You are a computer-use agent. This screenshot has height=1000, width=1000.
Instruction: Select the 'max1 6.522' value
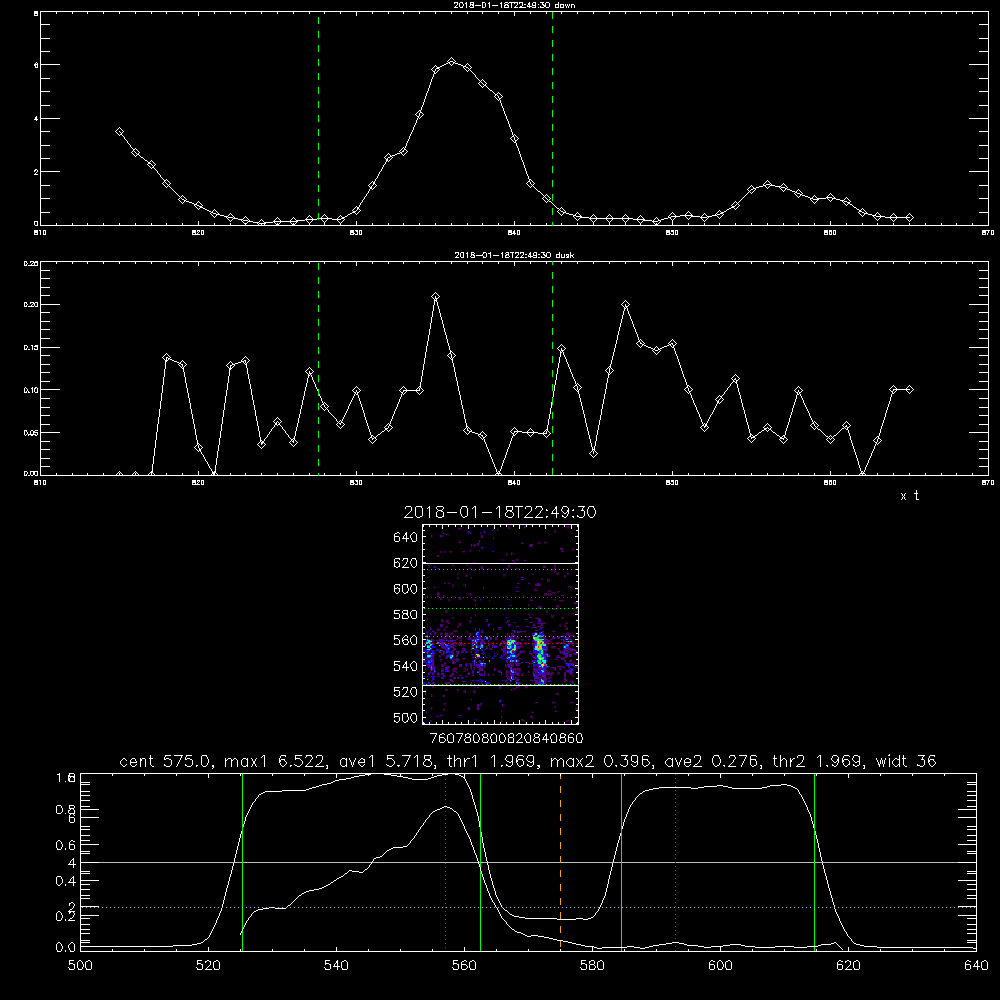(x=277, y=761)
